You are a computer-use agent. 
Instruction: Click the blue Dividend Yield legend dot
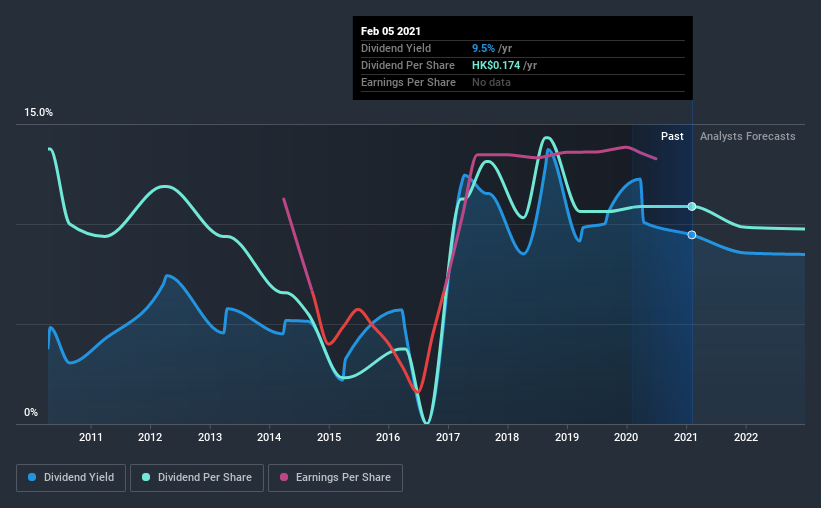tap(32, 477)
